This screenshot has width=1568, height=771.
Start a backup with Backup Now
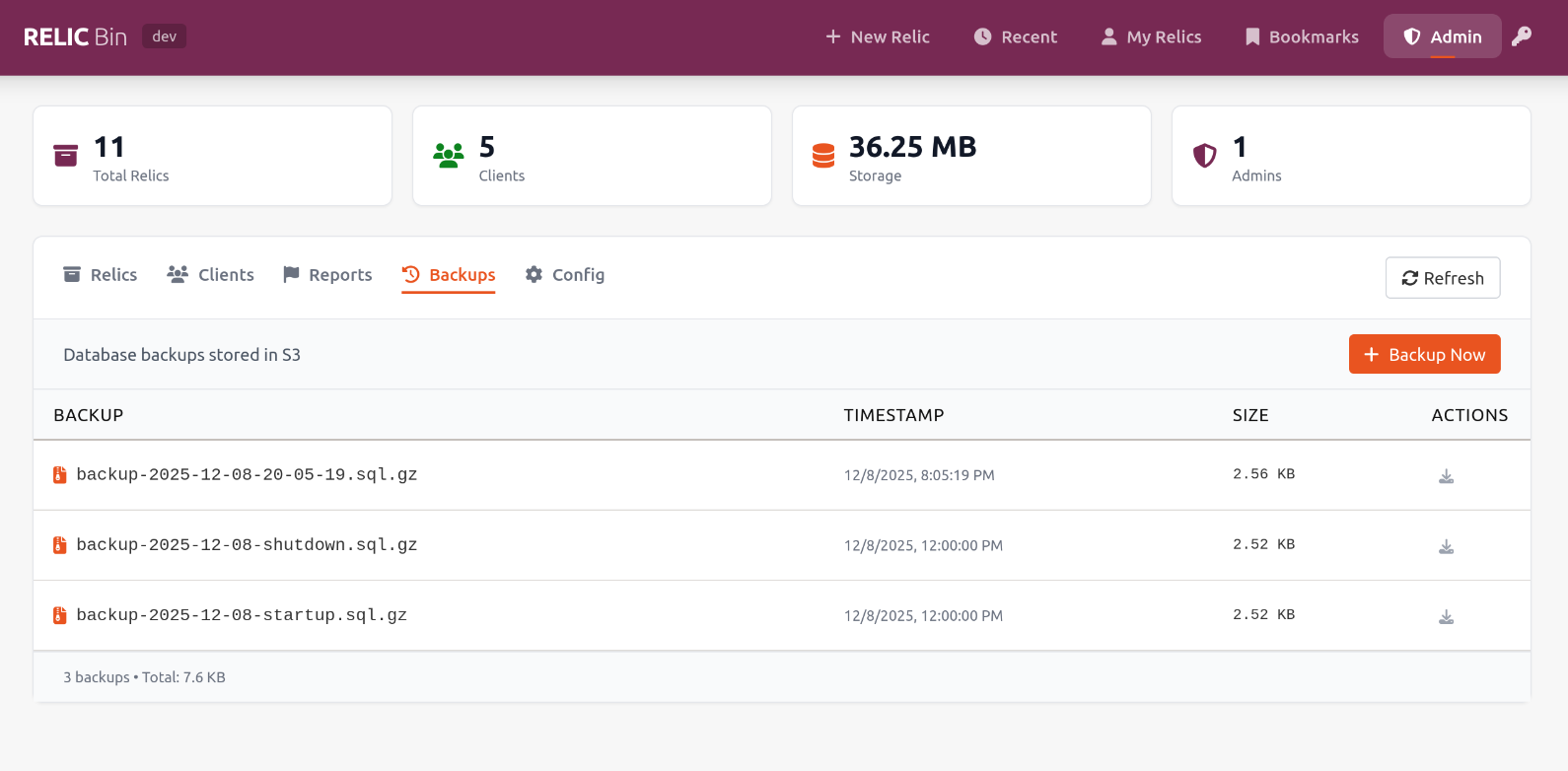pos(1425,355)
